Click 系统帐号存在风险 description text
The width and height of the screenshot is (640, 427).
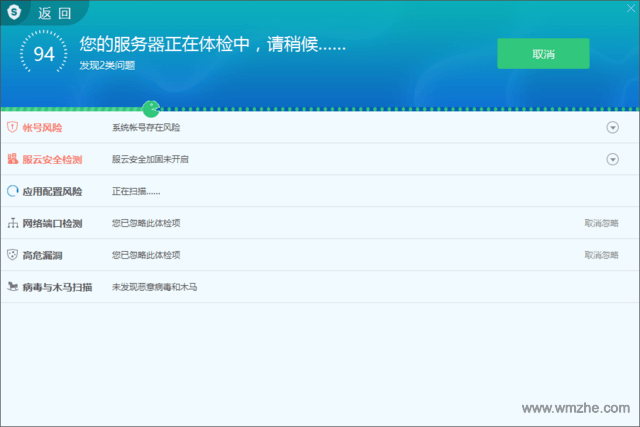coord(146,127)
